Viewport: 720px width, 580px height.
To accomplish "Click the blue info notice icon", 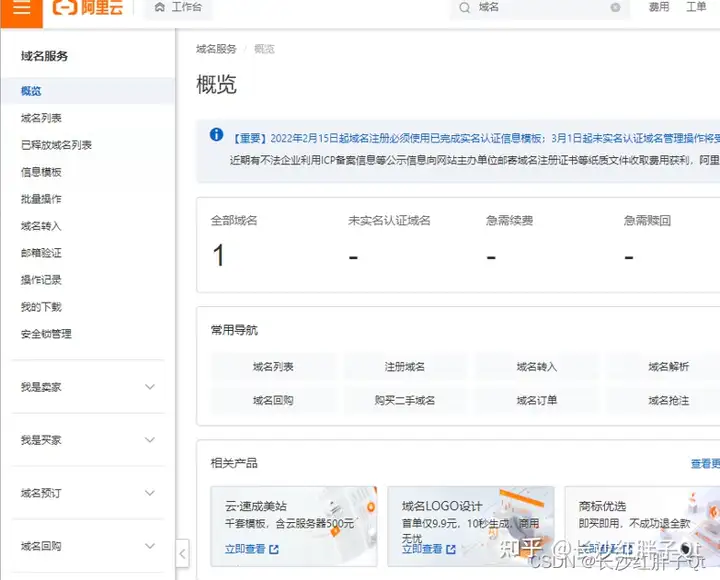I will pos(216,135).
